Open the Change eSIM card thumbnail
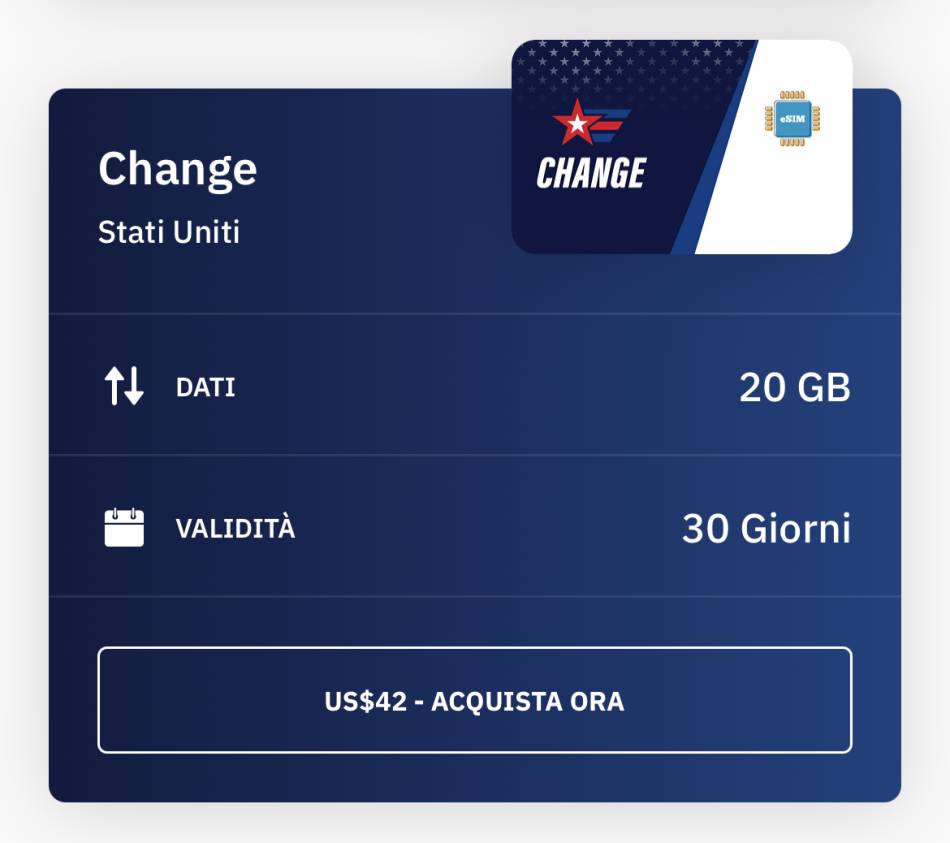The height and width of the screenshot is (843, 950). click(682, 147)
